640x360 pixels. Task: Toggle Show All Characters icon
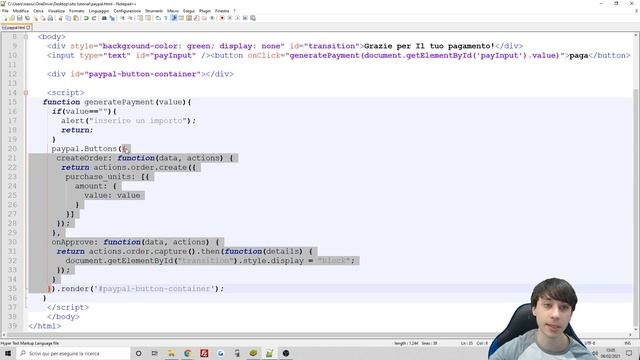166,18
